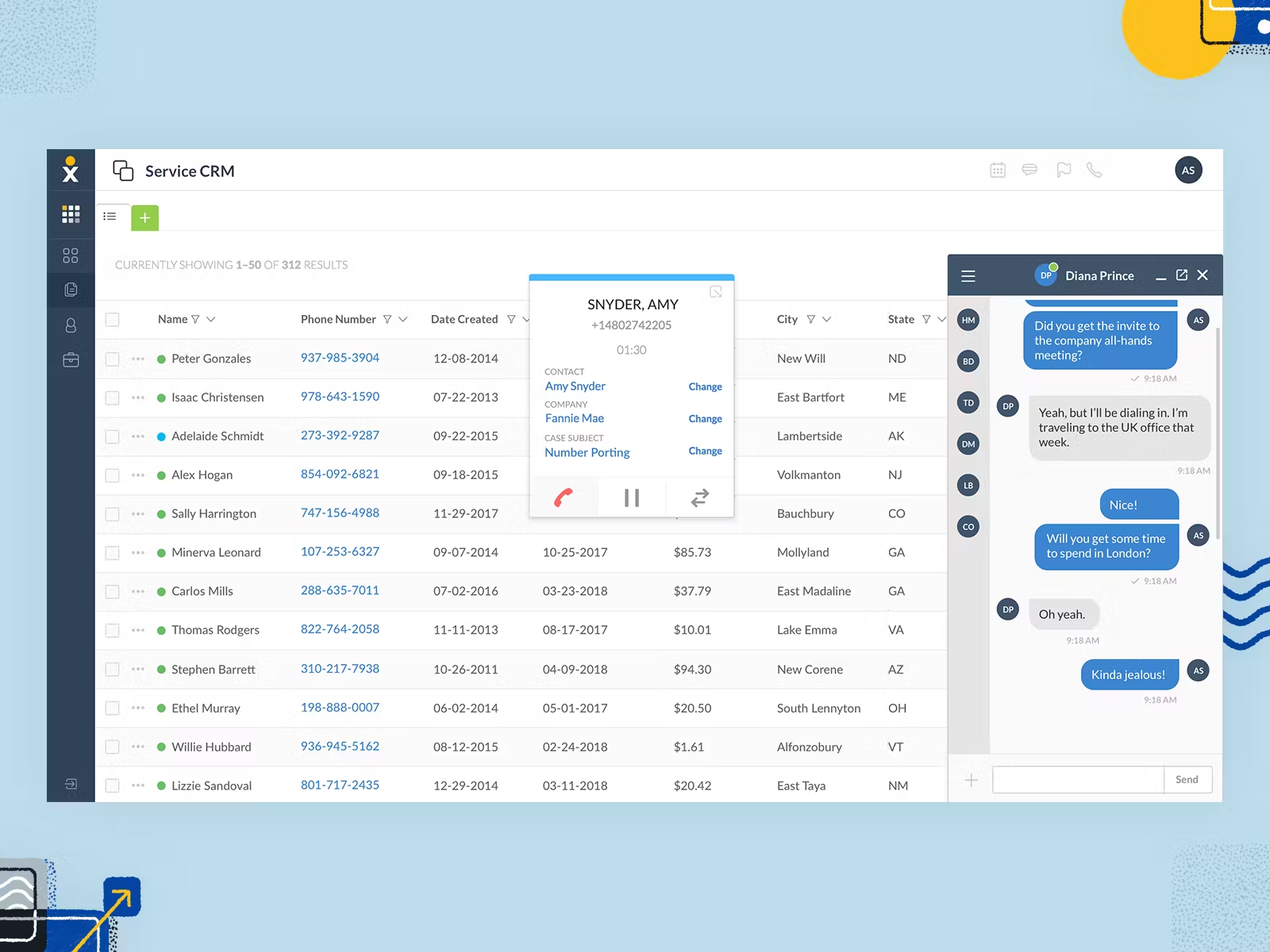Viewport: 1270px width, 952px height.
Task: Put the active call on hold
Action: coord(631,497)
